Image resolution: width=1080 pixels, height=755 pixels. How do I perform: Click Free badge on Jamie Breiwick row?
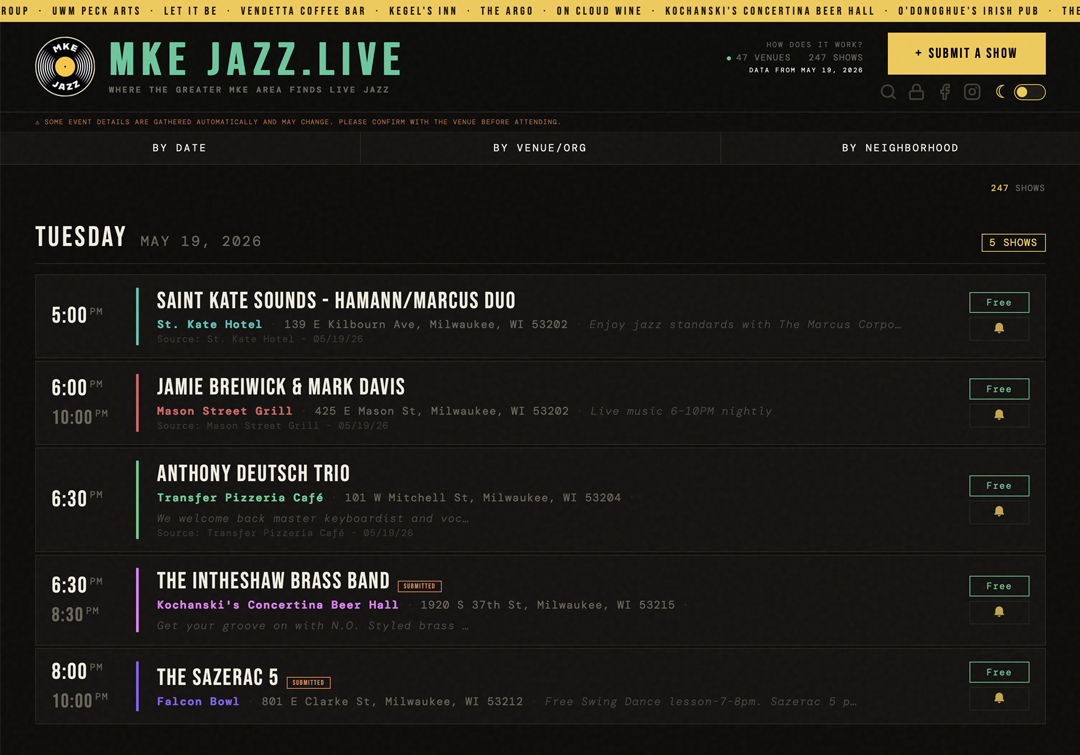999,389
